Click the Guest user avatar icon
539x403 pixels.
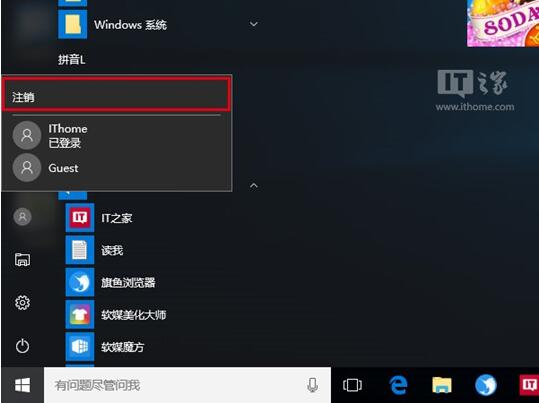click(x=27, y=167)
